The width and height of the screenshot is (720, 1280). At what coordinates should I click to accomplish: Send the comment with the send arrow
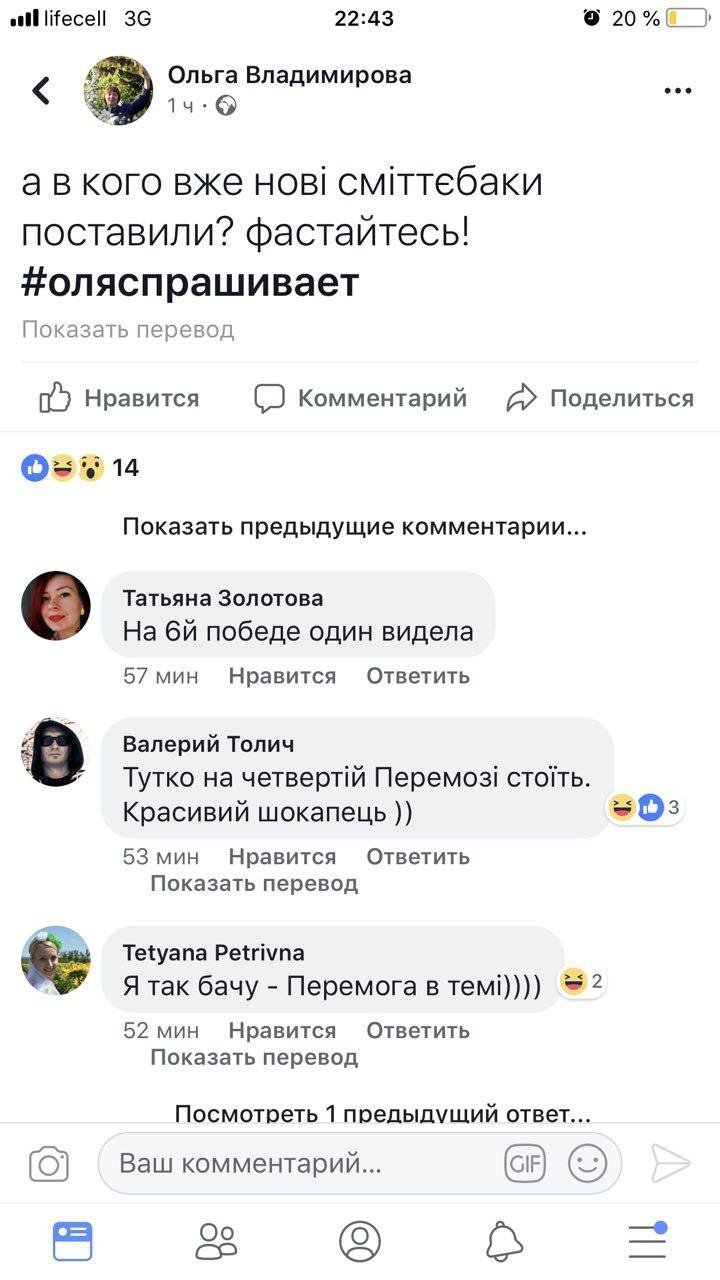click(672, 1162)
